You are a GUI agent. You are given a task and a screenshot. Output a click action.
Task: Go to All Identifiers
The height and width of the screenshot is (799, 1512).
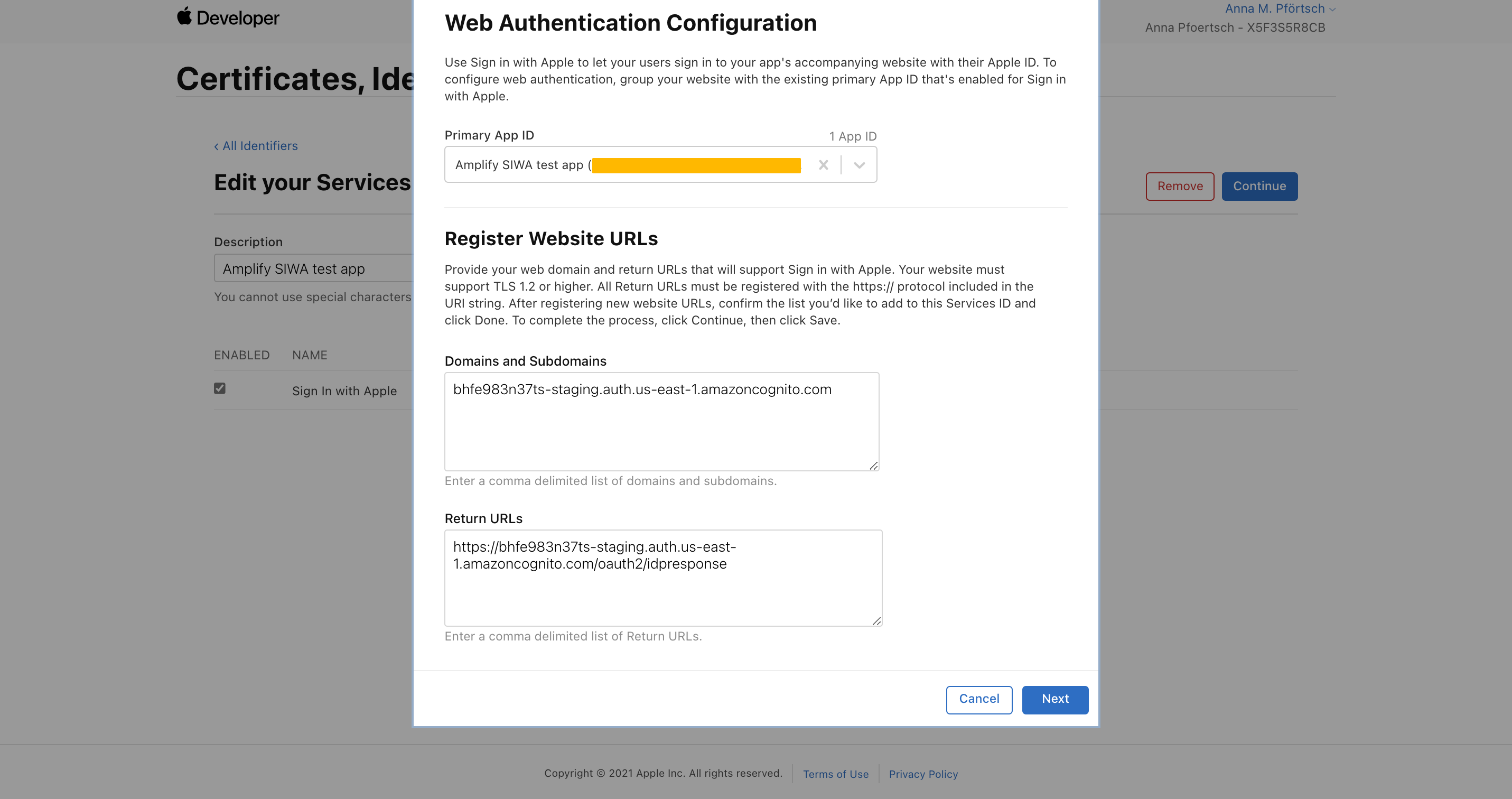point(260,146)
